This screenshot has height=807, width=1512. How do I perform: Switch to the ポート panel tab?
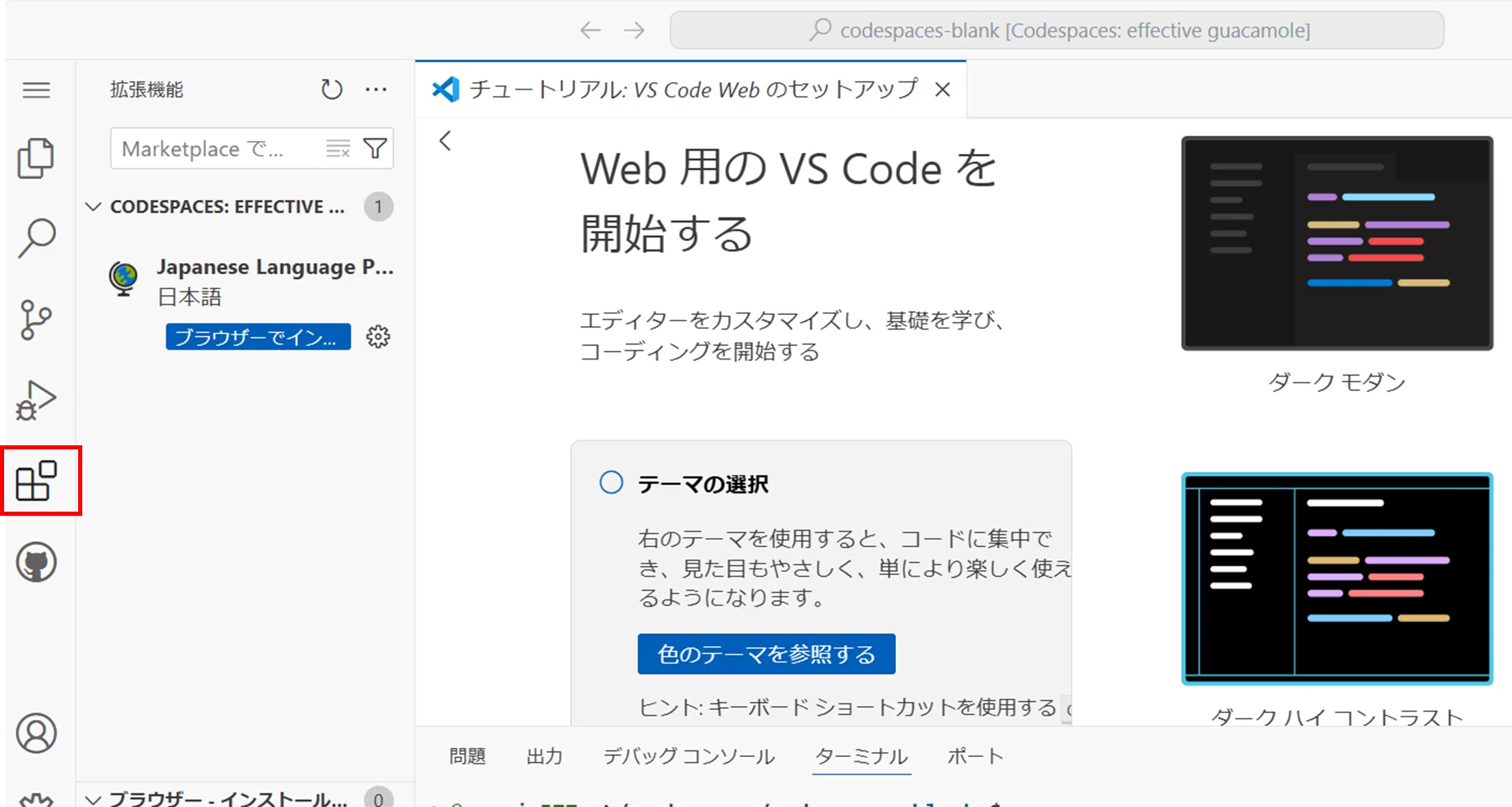point(976,756)
